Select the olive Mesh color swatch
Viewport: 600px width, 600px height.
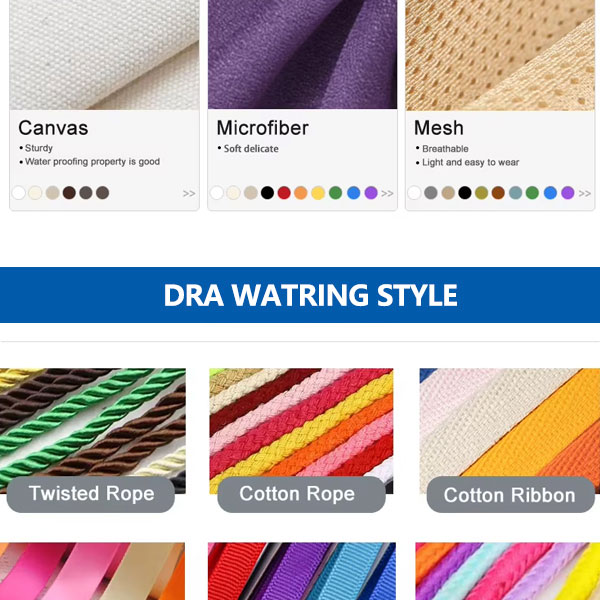481,192
